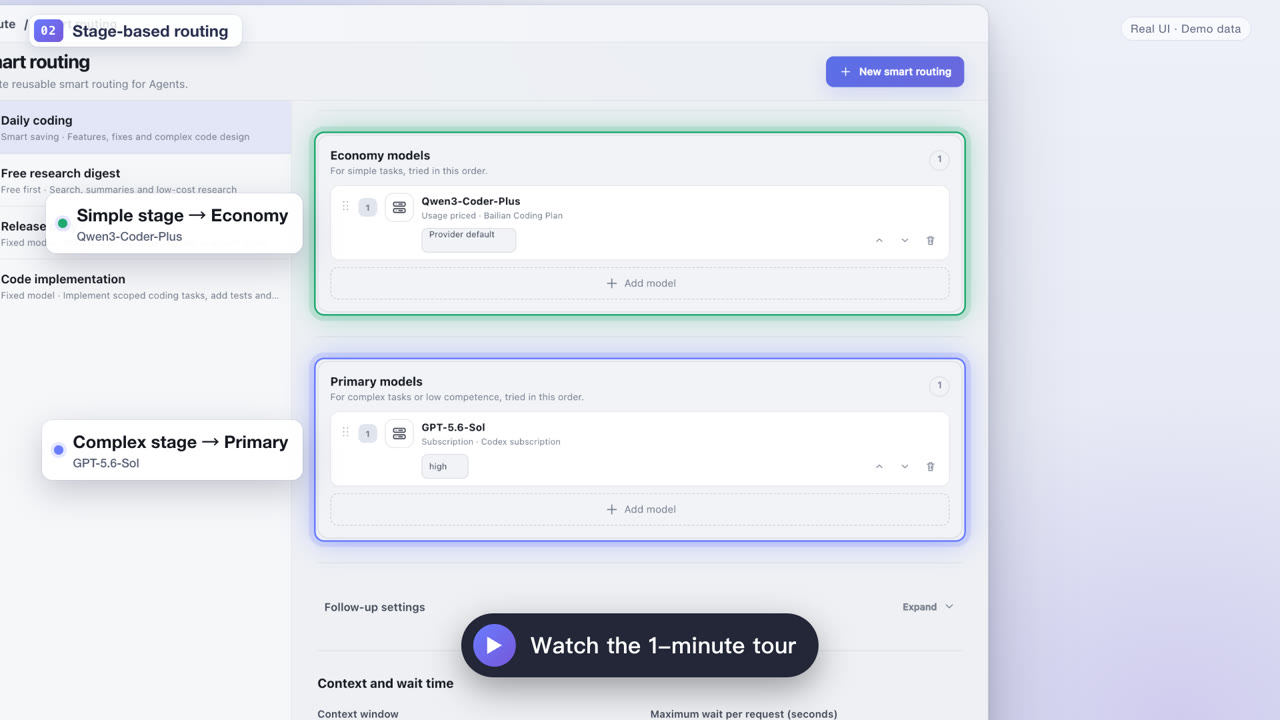The image size is (1280, 720).
Task: Click the order number 1 next to Qwen3-Coder-Plus
Action: 368,207
